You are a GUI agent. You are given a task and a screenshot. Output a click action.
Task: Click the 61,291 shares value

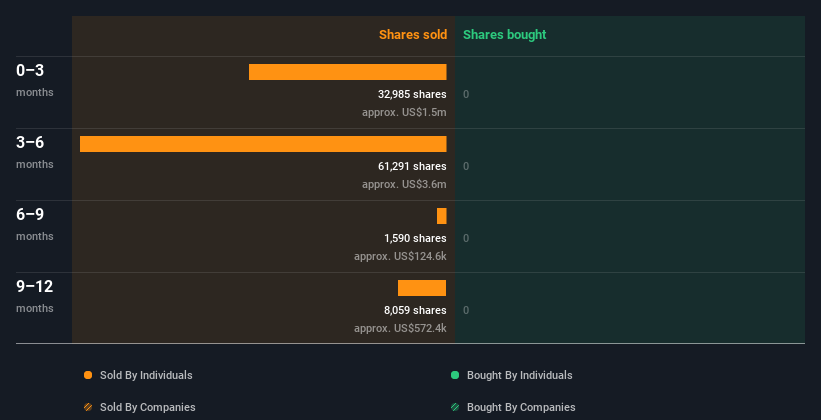click(412, 167)
